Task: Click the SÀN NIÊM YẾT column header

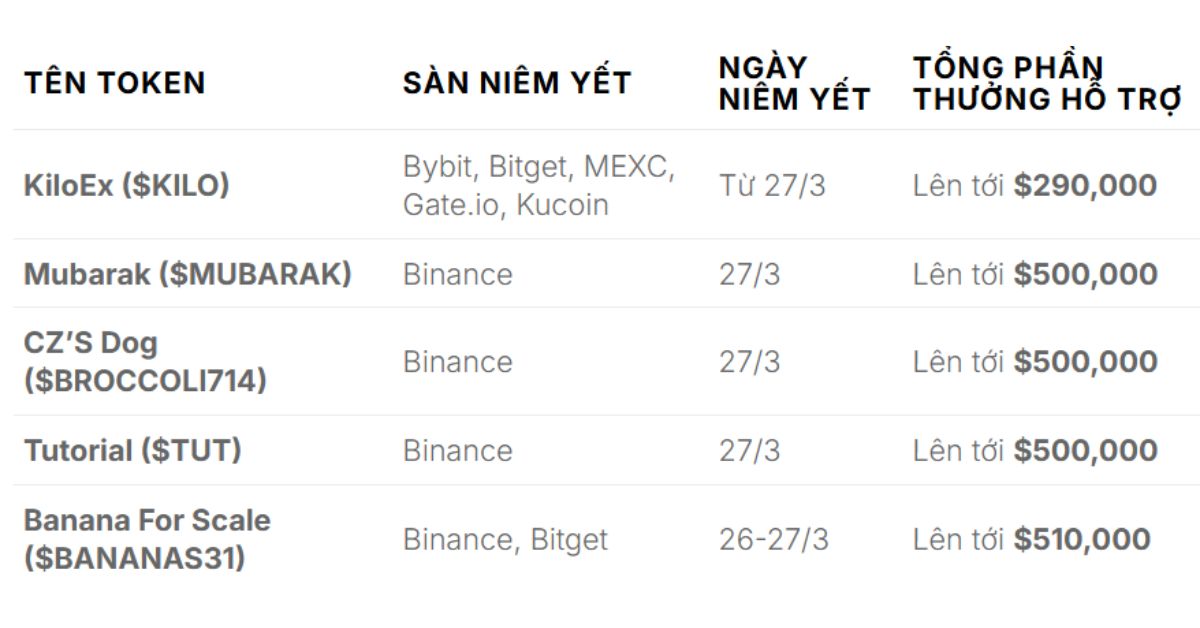Action: pos(517,82)
